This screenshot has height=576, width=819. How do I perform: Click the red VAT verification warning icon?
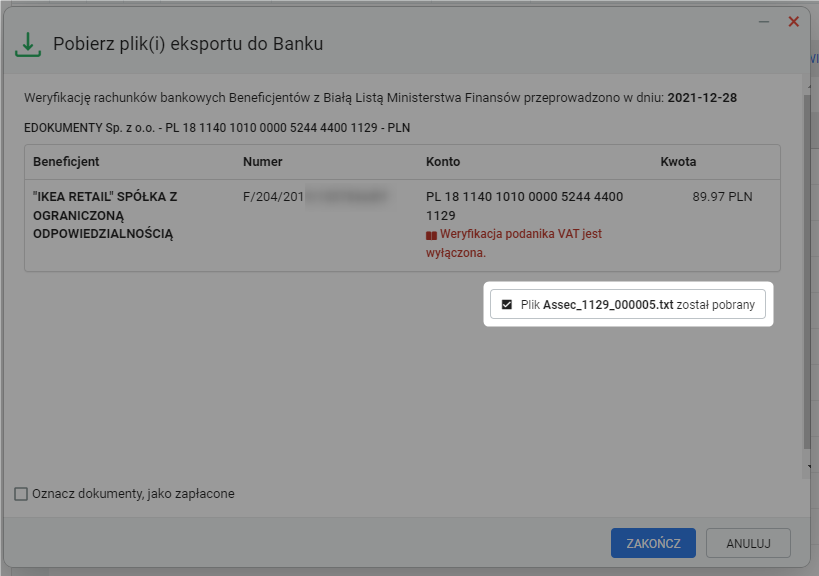431,236
